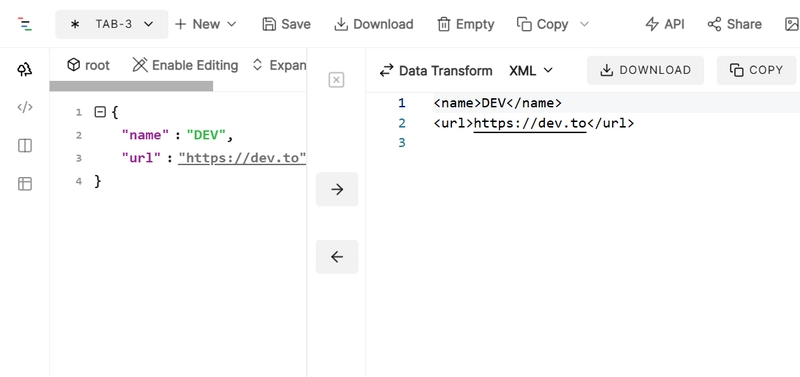Viewport: 800px width, 377px height.
Task: Open the New menu
Action: pyautogui.click(x=206, y=24)
